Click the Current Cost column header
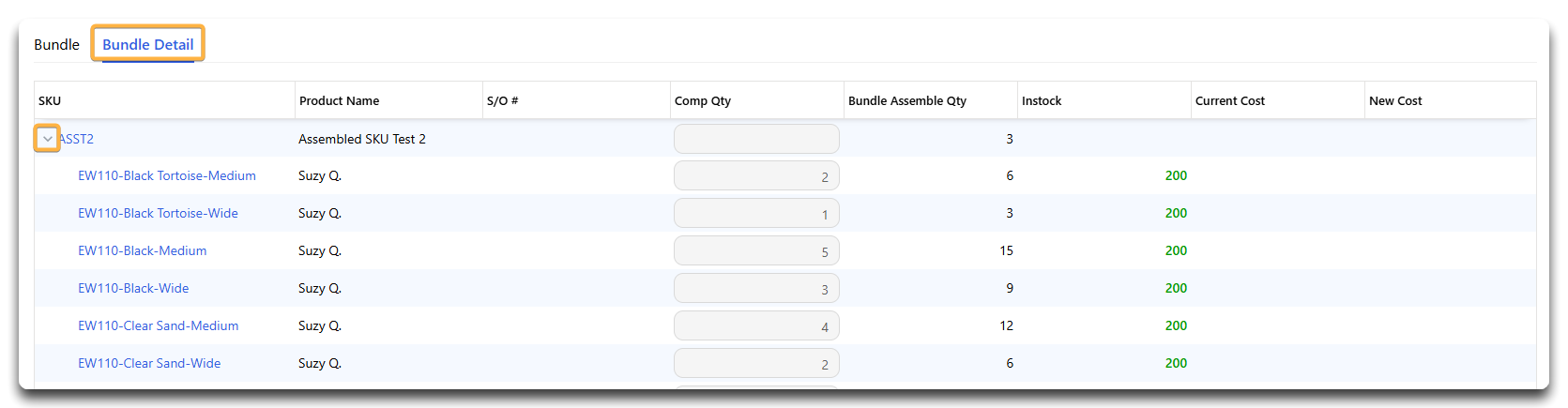The width and height of the screenshot is (1568, 408). point(1230,100)
